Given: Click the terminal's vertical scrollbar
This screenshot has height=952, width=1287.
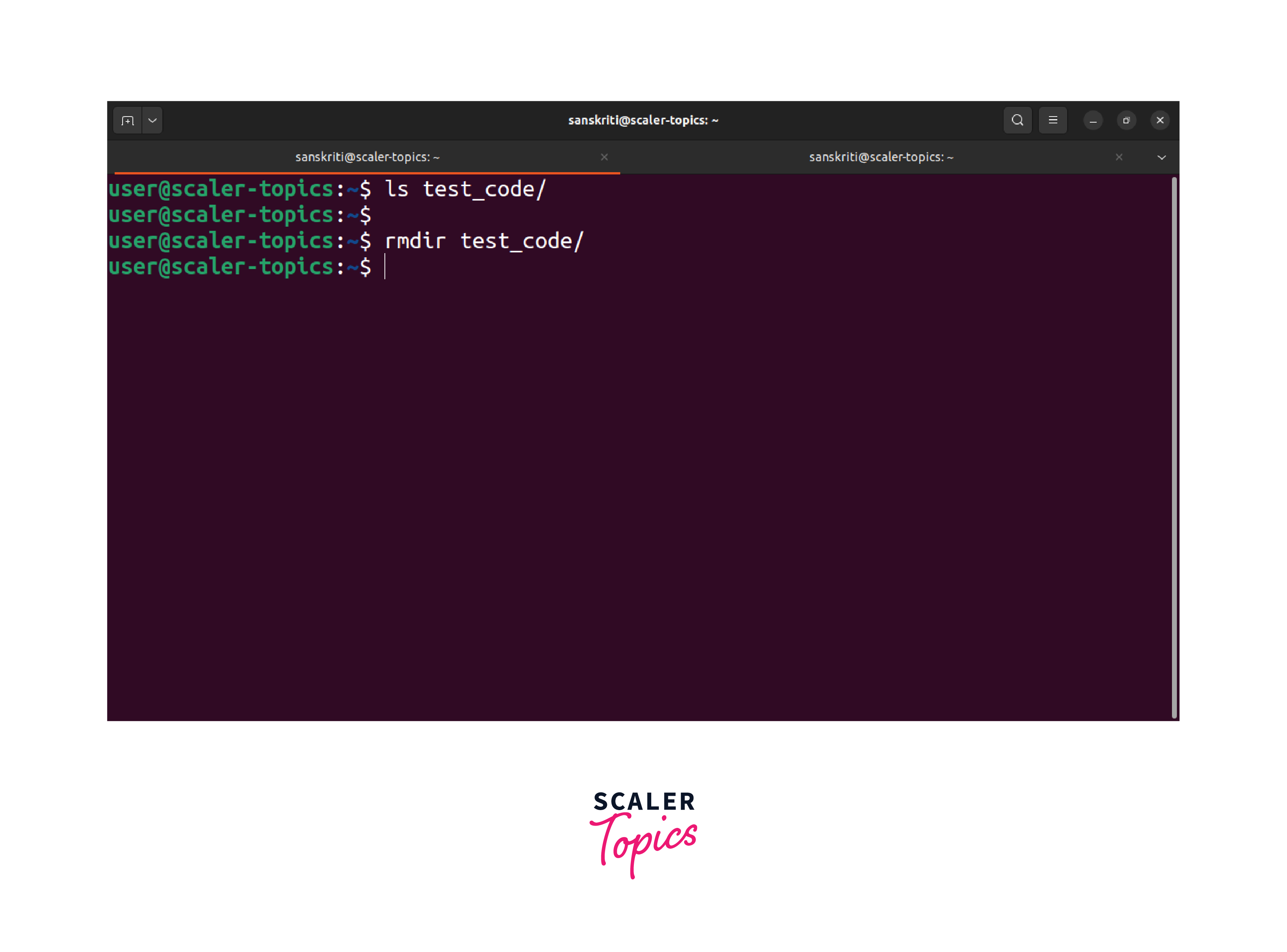Looking at the screenshot, I should pyautogui.click(x=1174, y=448).
